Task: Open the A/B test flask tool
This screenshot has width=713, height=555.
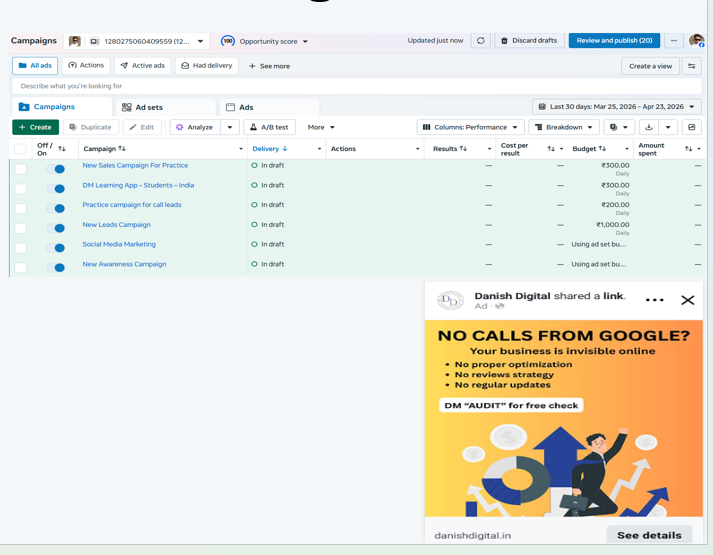Action: [x=269, y=127]
